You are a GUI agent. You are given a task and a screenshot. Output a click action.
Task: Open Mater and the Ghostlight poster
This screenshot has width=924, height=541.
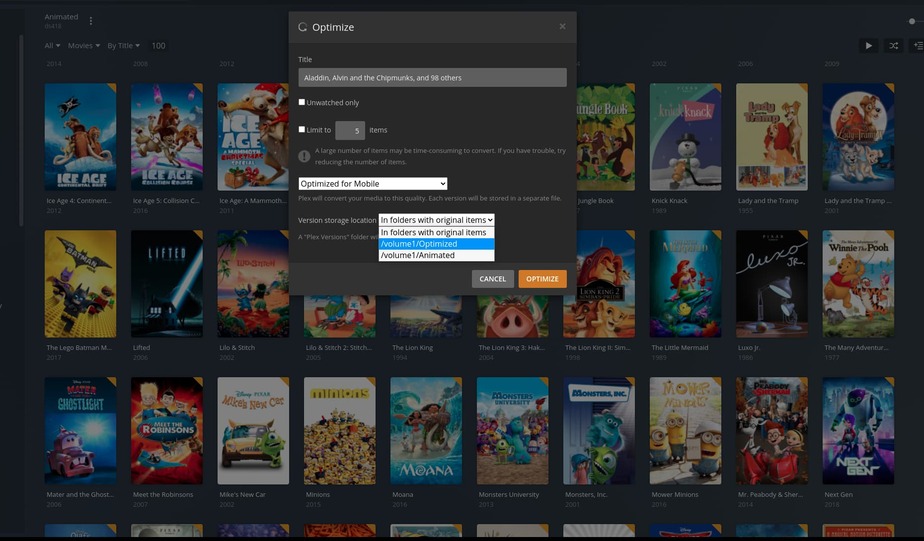(x=80, y=431)
